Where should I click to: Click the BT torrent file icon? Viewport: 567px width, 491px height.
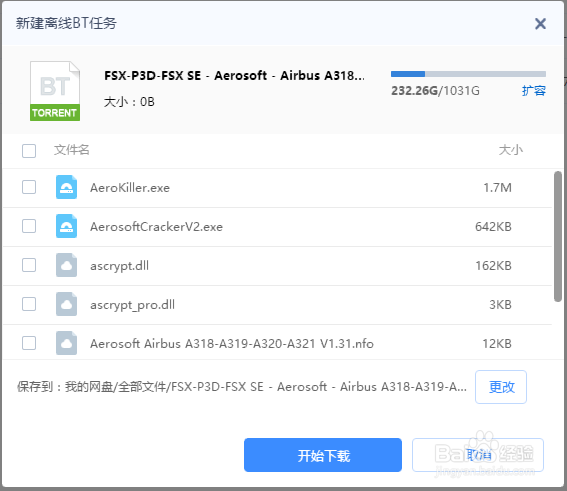coord(55,91)
